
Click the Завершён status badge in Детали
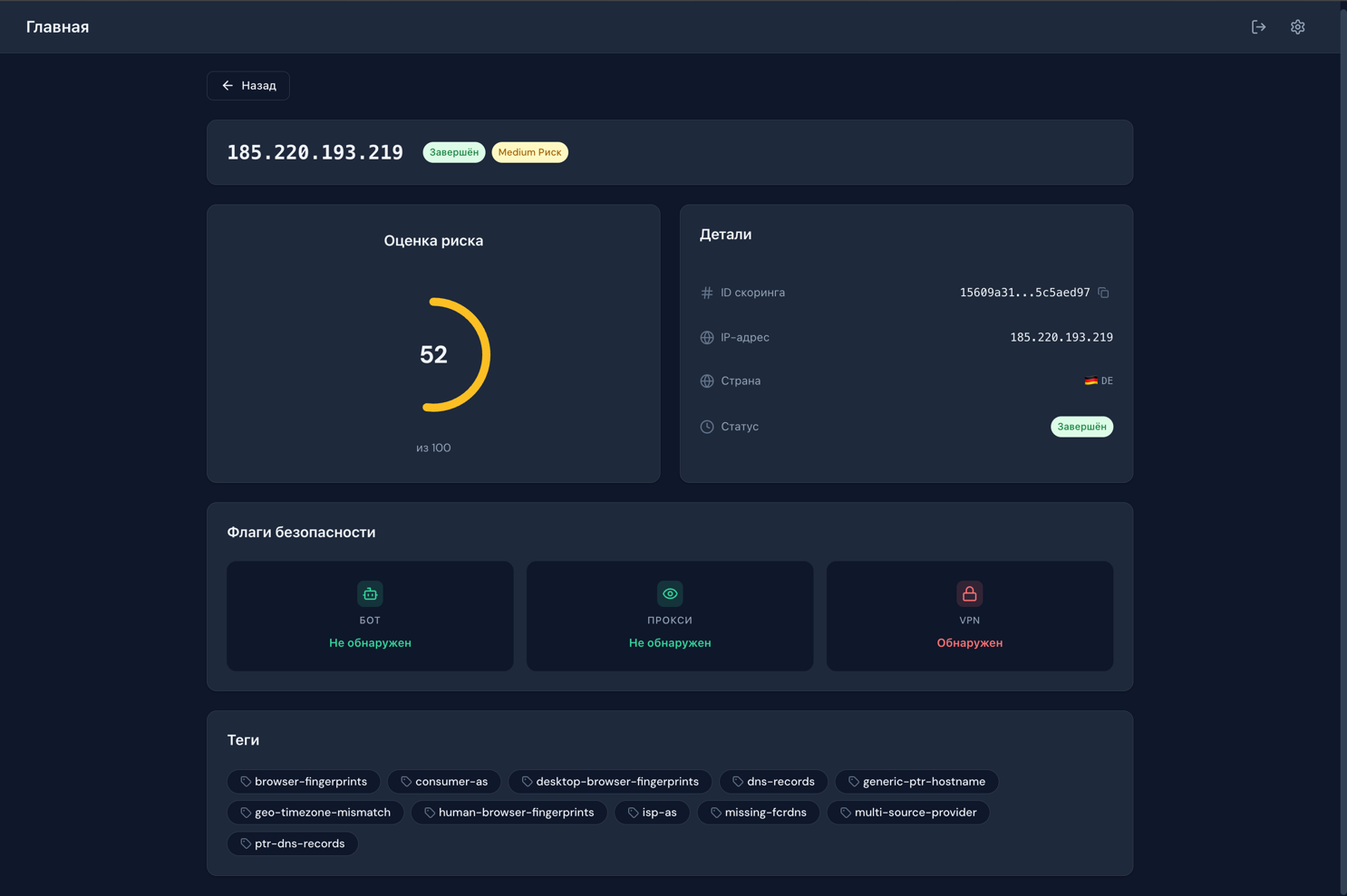click(x=1081, y=427)
